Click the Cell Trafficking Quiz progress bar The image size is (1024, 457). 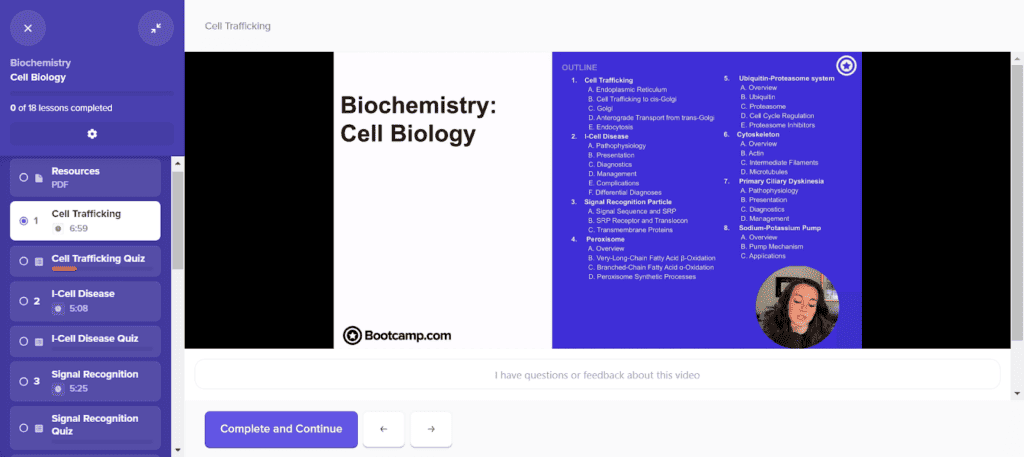click(102, 268)
